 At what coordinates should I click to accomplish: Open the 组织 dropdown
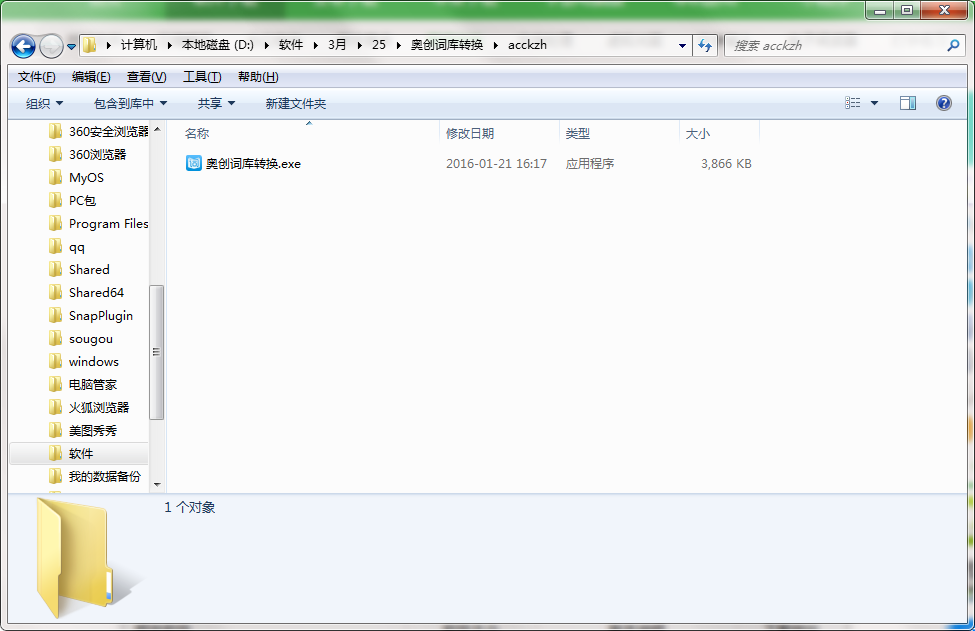(x=44, y=103)
